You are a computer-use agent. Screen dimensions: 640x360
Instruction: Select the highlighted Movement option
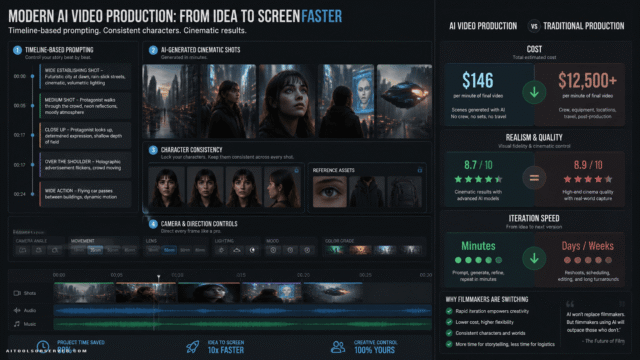[x=96, y=250]
